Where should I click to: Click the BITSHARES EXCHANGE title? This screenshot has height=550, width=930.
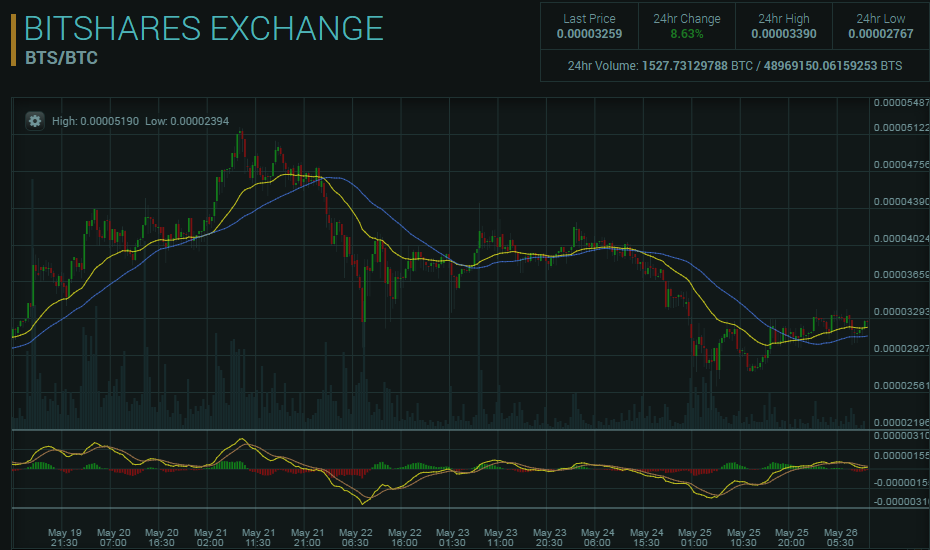click(204, 28)
